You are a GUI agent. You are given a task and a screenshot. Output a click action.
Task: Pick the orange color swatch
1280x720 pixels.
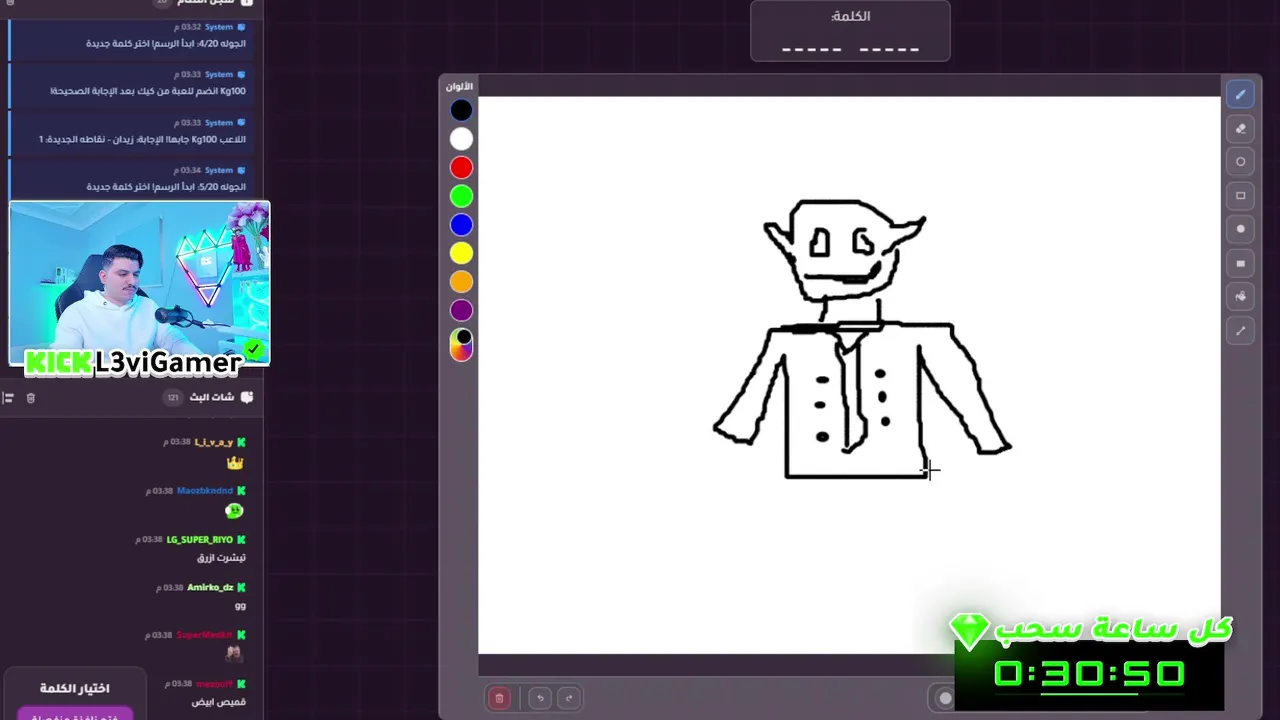pos(461,282)
